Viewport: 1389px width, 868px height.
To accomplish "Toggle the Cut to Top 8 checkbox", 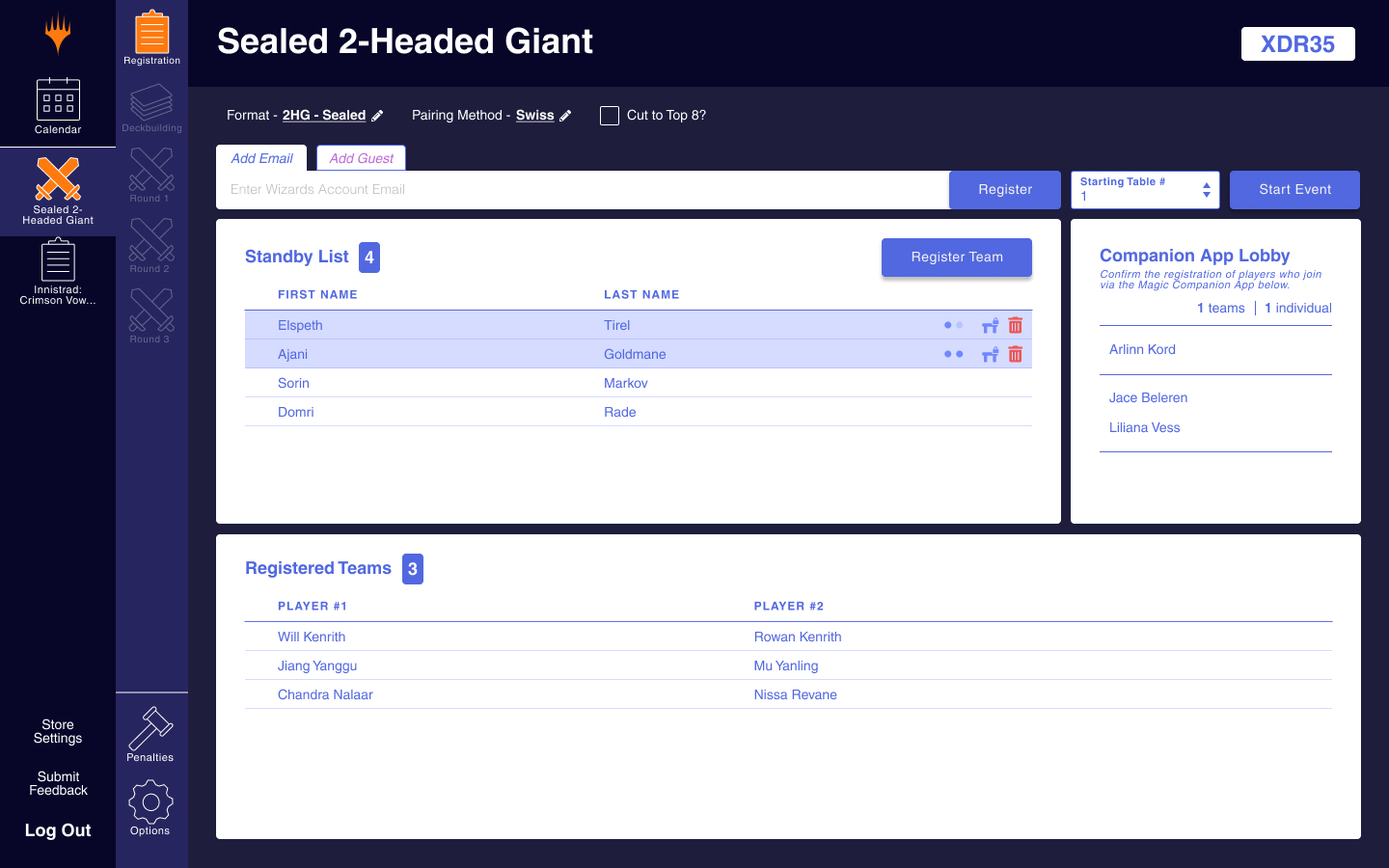I will (x=610, y=116).
